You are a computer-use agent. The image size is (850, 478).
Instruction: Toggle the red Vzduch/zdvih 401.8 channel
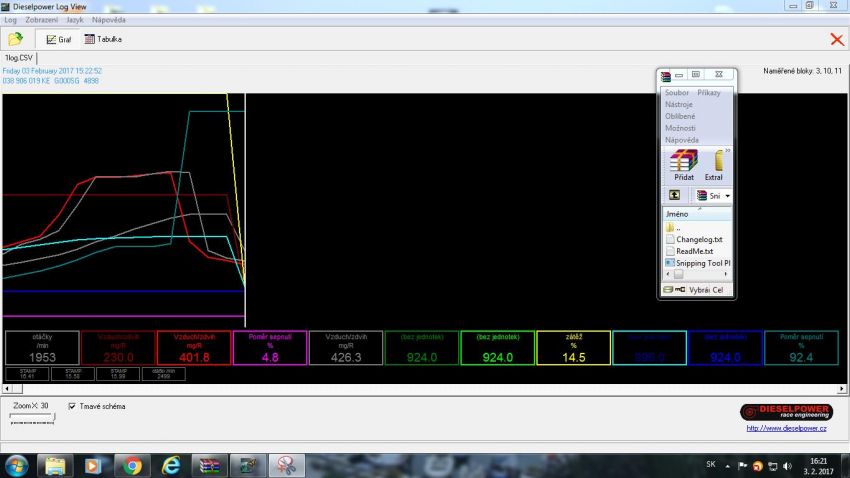tap(194, 348)
